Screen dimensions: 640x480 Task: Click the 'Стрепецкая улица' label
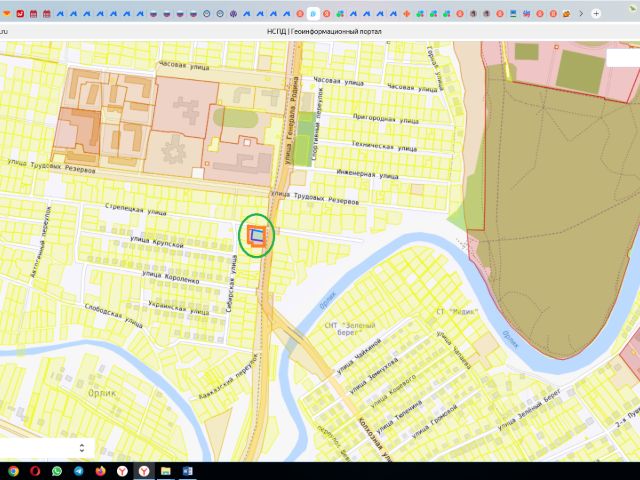[x=136, y=209]
